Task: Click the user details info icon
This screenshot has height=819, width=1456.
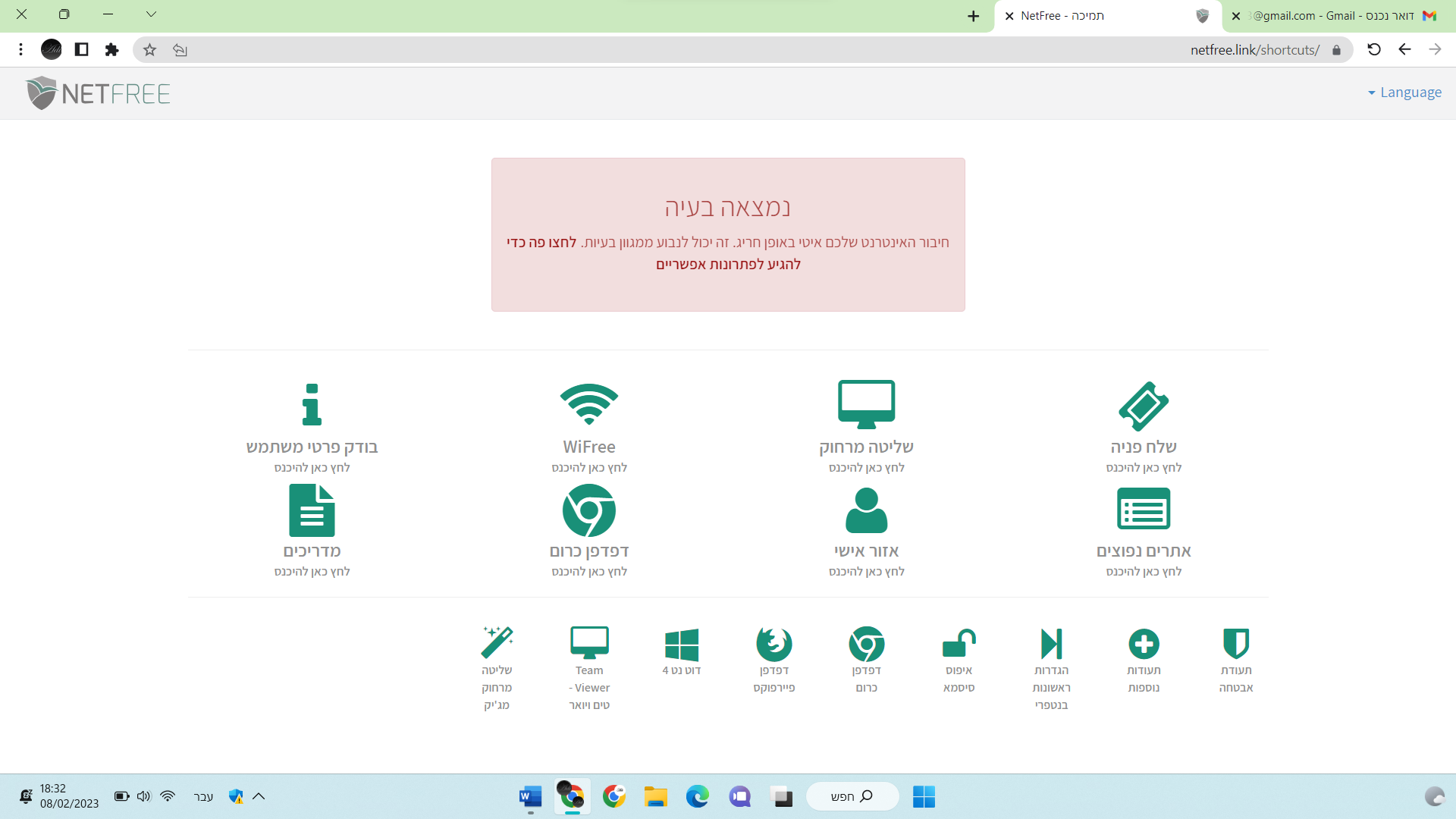Action: point(312,404)
